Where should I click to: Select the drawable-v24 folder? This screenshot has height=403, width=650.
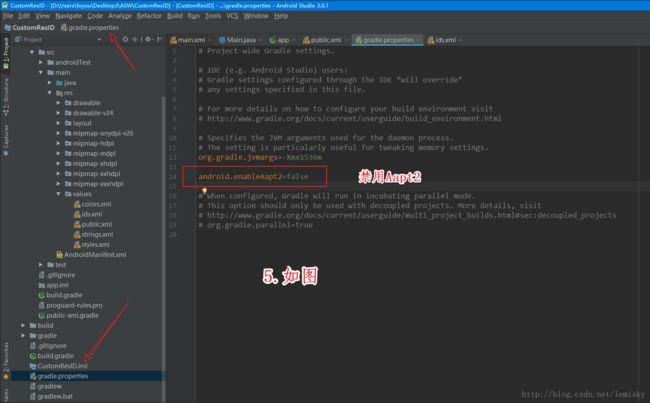89,113
